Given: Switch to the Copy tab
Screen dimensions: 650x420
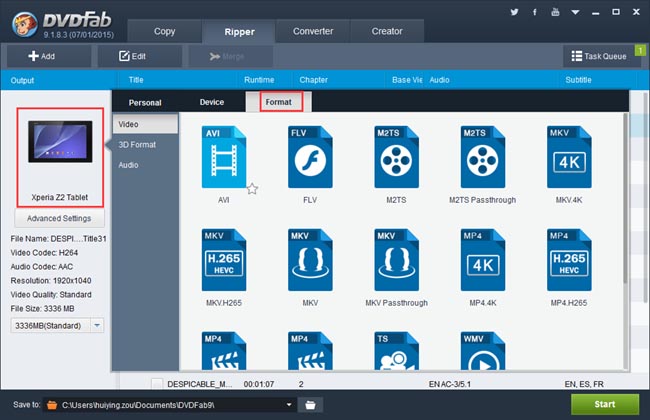Looking at the screenshot, I should tap(165, 31).
